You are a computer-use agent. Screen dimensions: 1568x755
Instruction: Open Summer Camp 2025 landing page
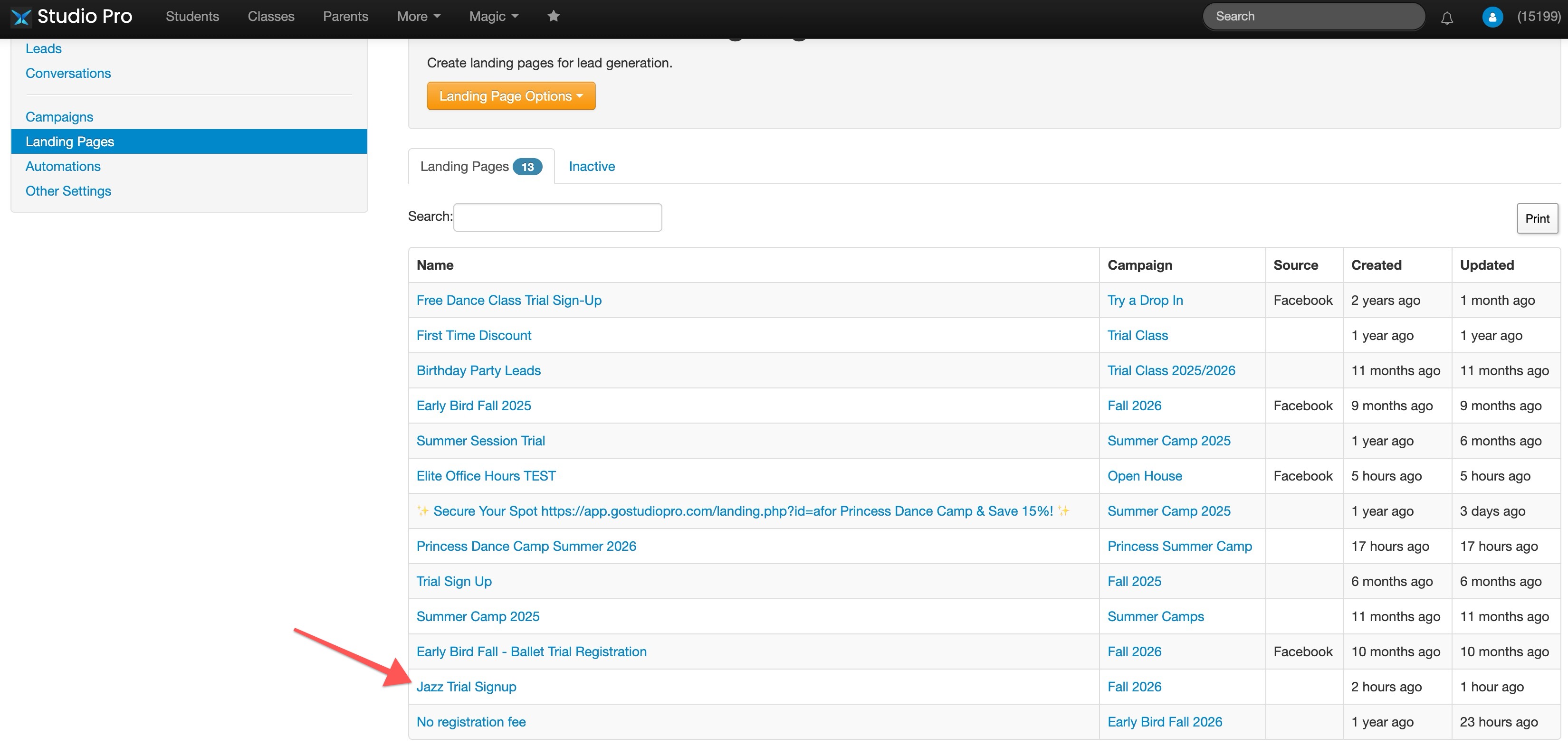(x=478, y=617)
